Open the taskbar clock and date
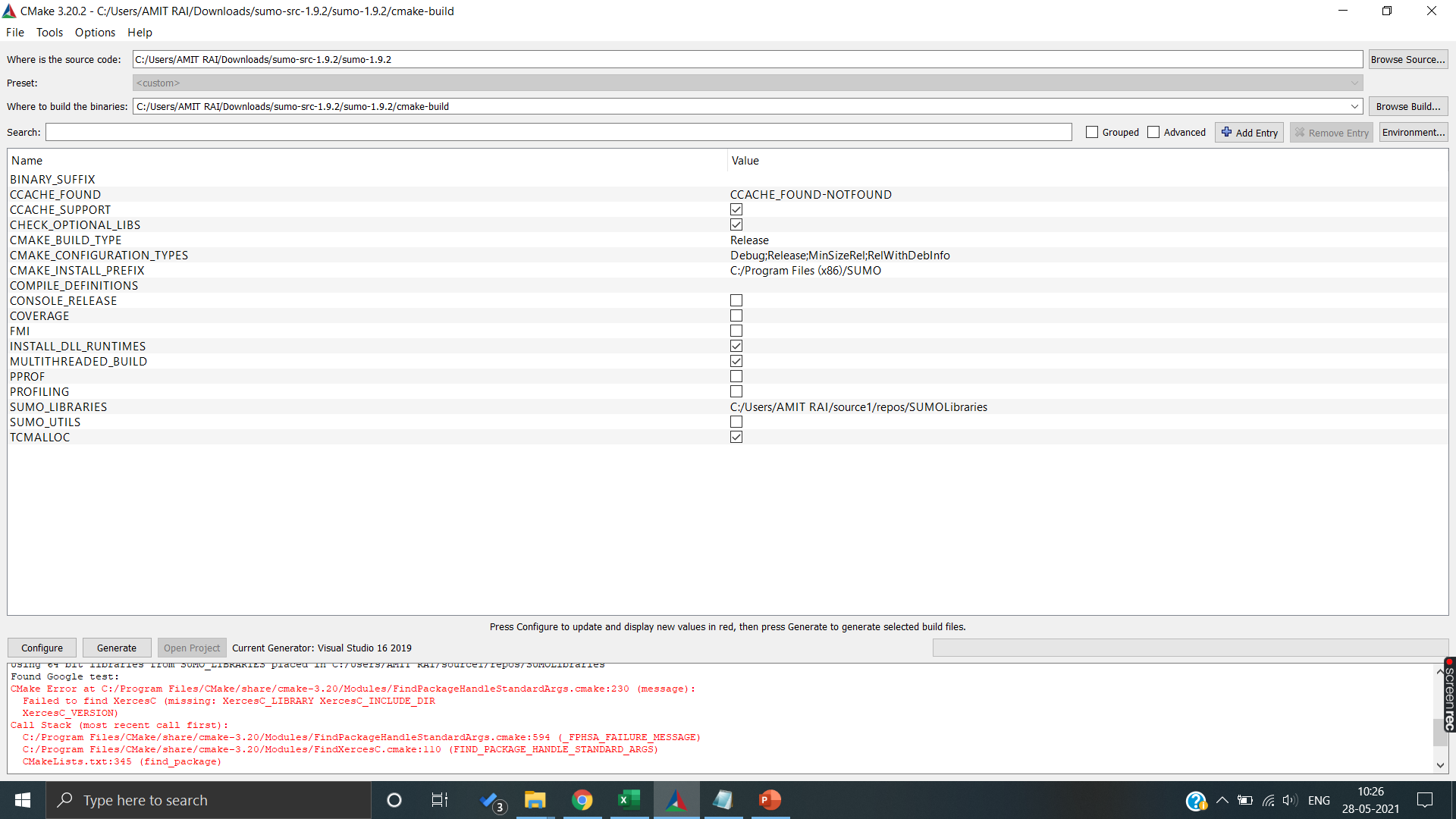1456x819 pixels. tap(1370, 800)
